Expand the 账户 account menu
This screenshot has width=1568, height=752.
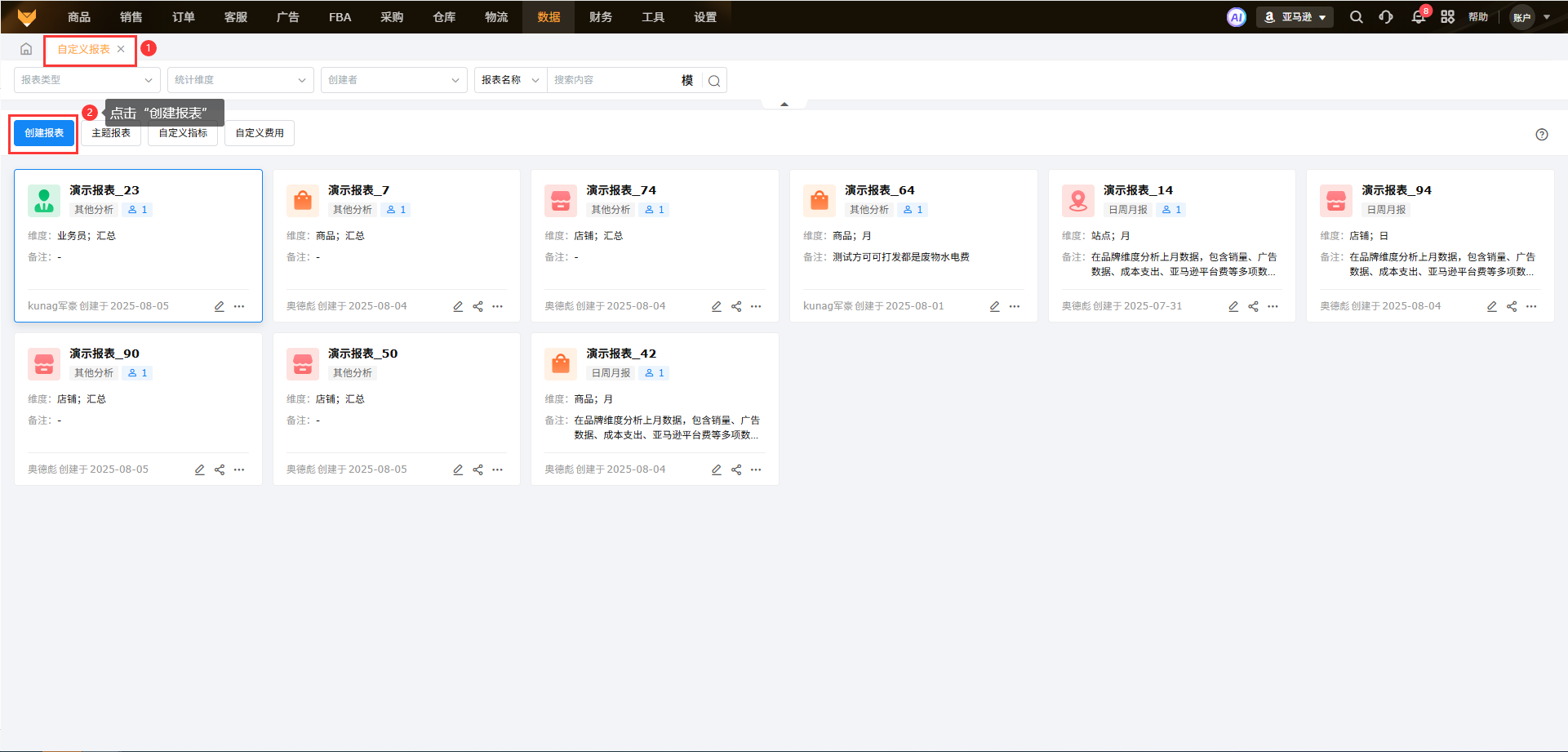tap(1530, 17)
